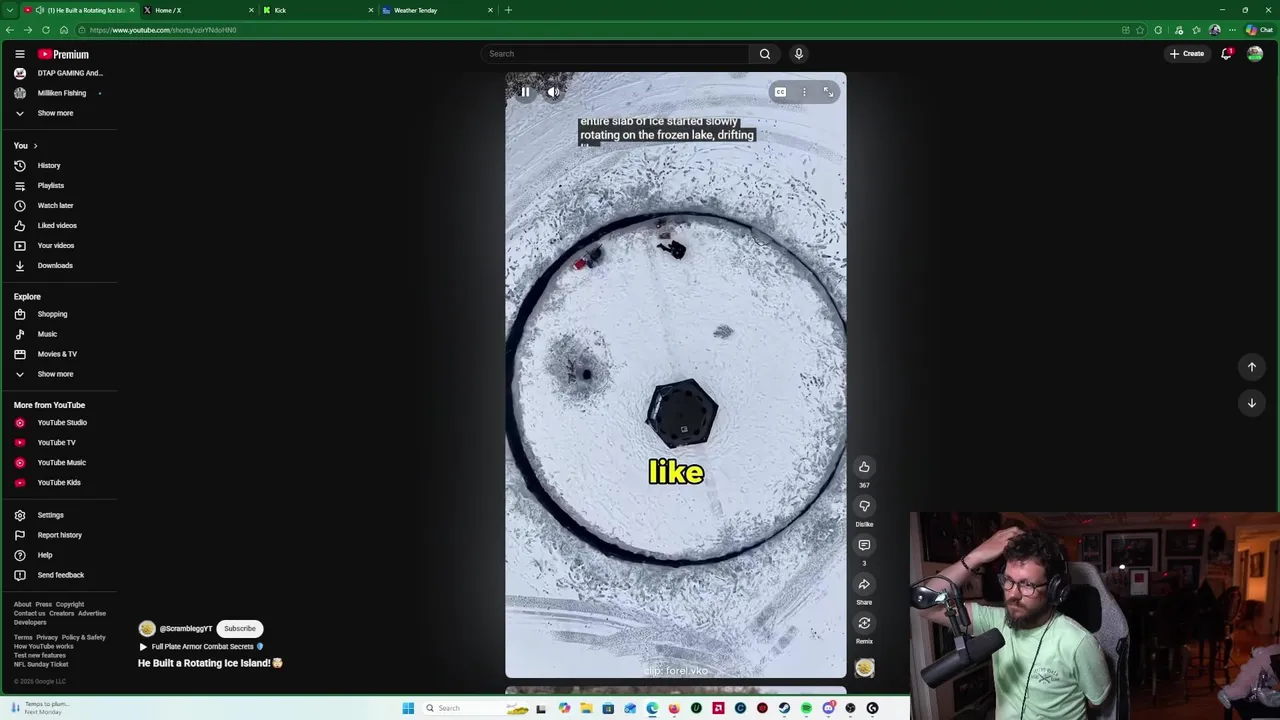Open Steam from the taskbar
The height and width of the screenshot is (720, 1280).
[784, 708]
